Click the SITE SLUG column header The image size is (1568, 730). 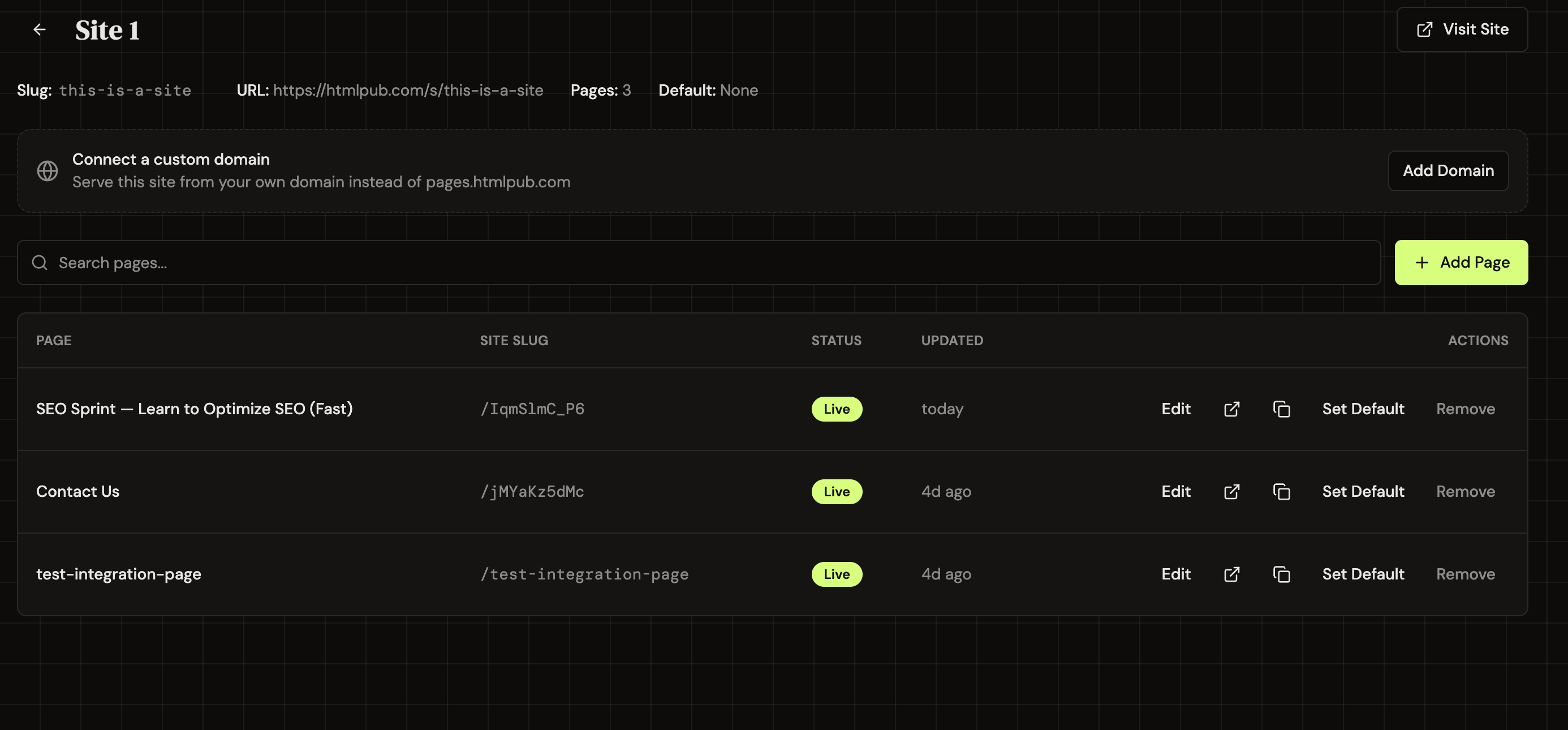[514, 340]
